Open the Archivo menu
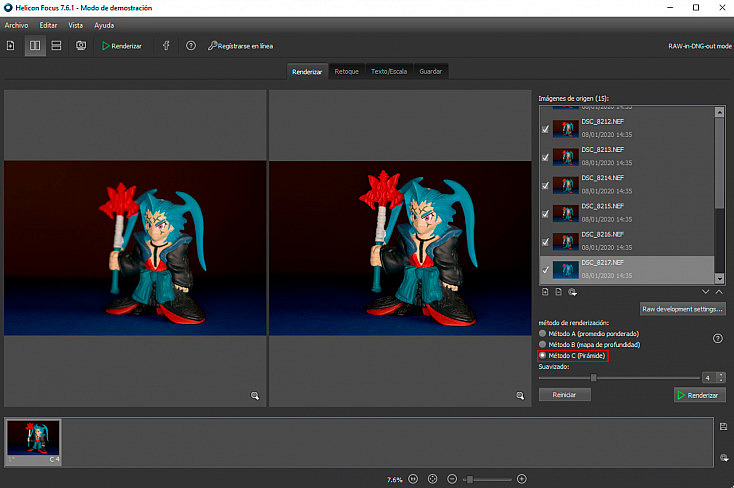734x488 pixels. pyautogui.click(x=16, y=25)
